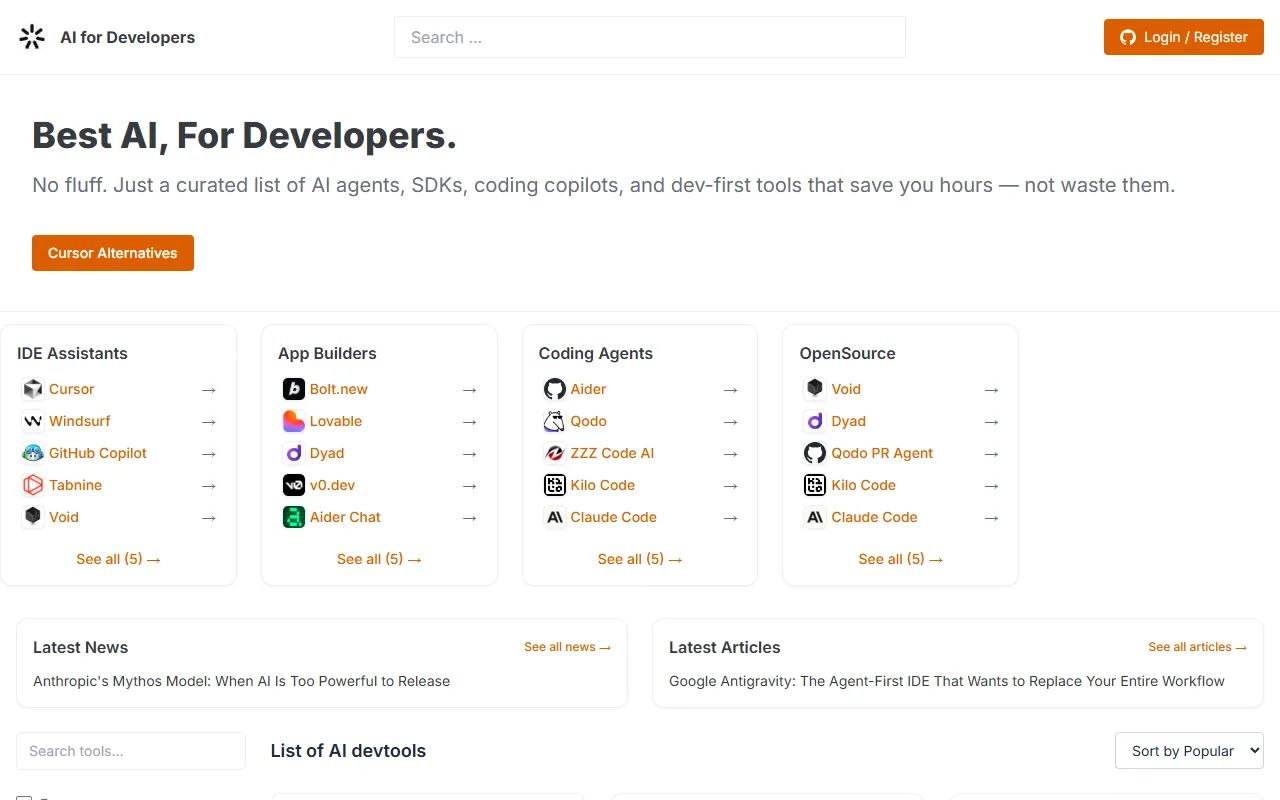
Task: Read the Anthropic's Mythos Model news headline
Action: pos(242,681)
